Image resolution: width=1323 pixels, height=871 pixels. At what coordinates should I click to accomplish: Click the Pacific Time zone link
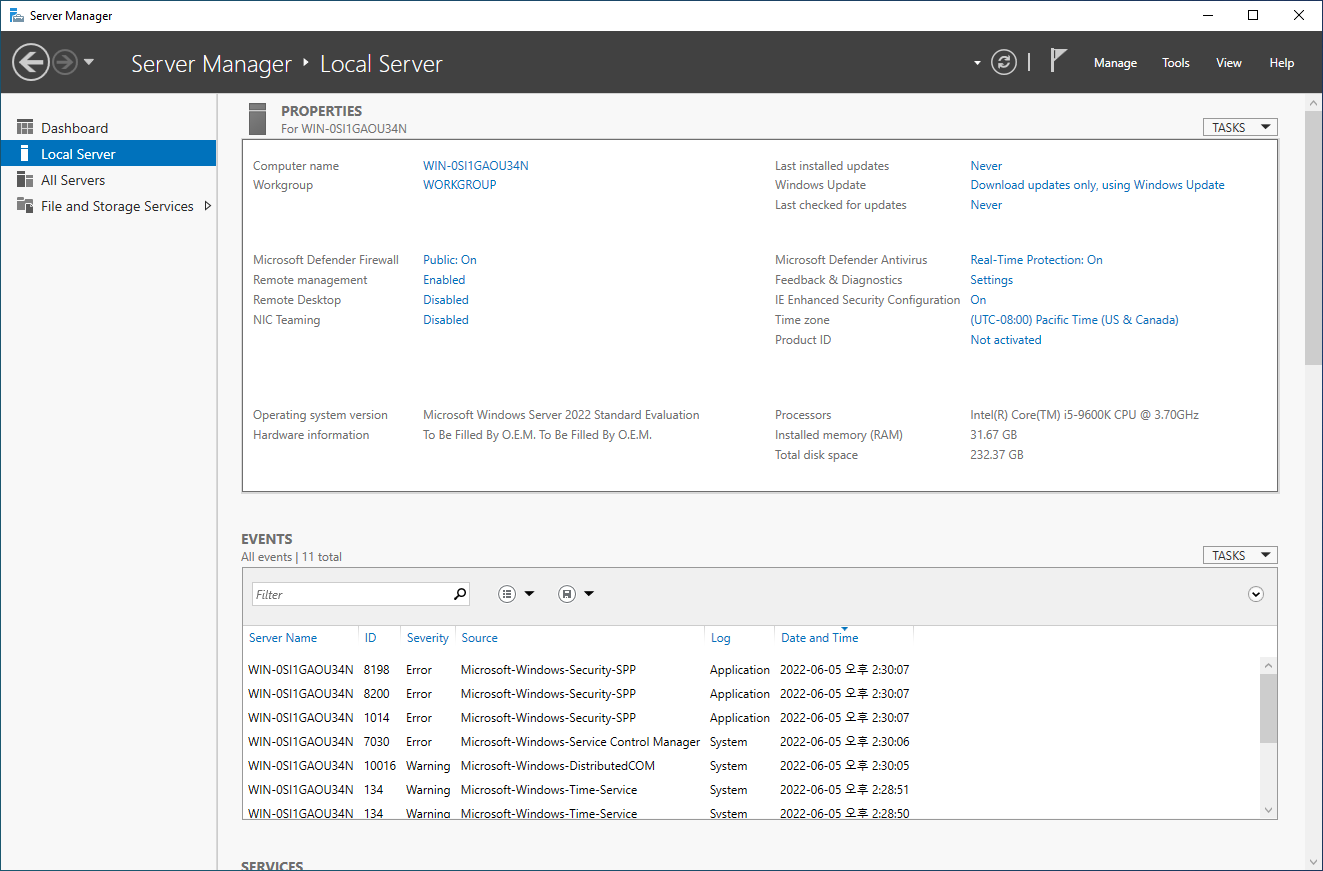point(1074,320)
